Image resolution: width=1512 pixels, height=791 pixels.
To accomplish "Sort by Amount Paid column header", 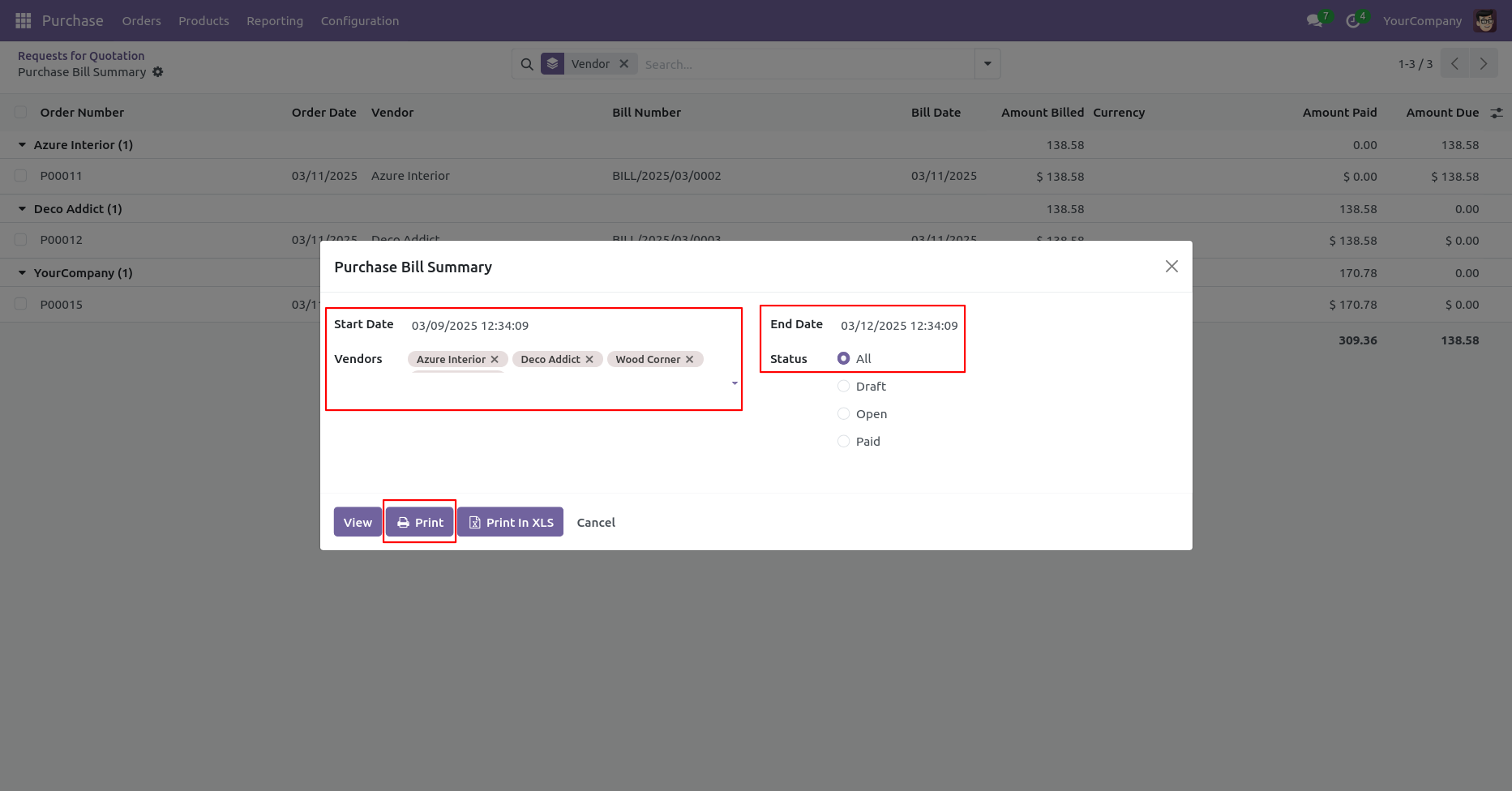I will pos(1339,113).
